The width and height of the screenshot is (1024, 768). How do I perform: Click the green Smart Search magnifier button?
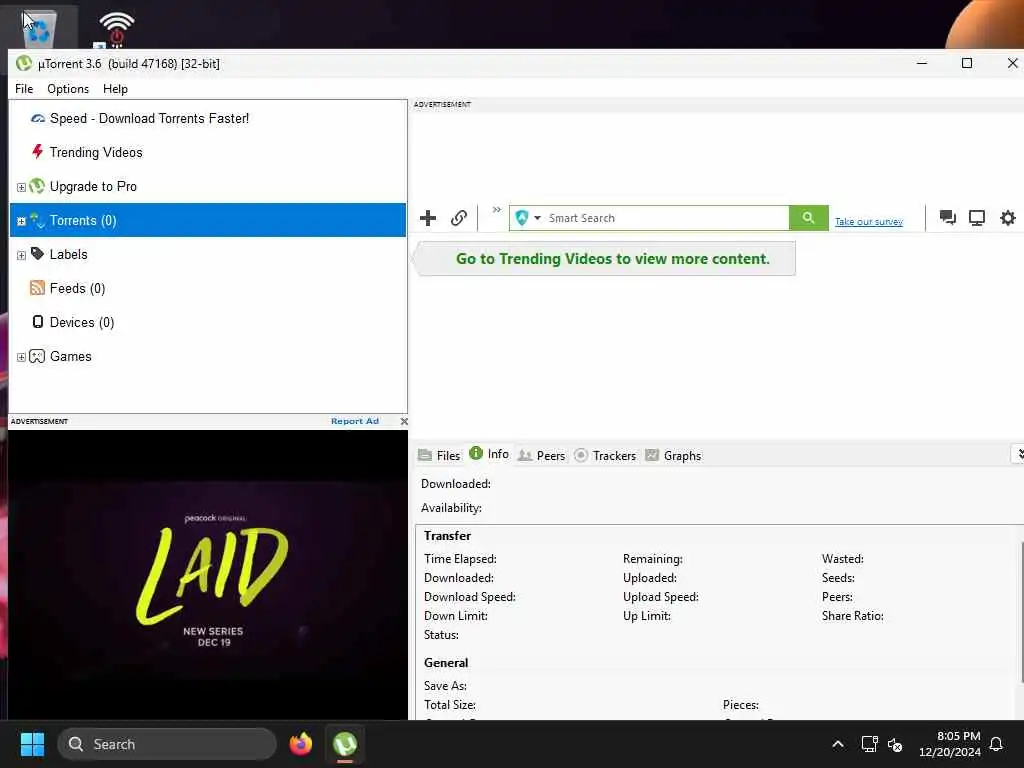808,217
